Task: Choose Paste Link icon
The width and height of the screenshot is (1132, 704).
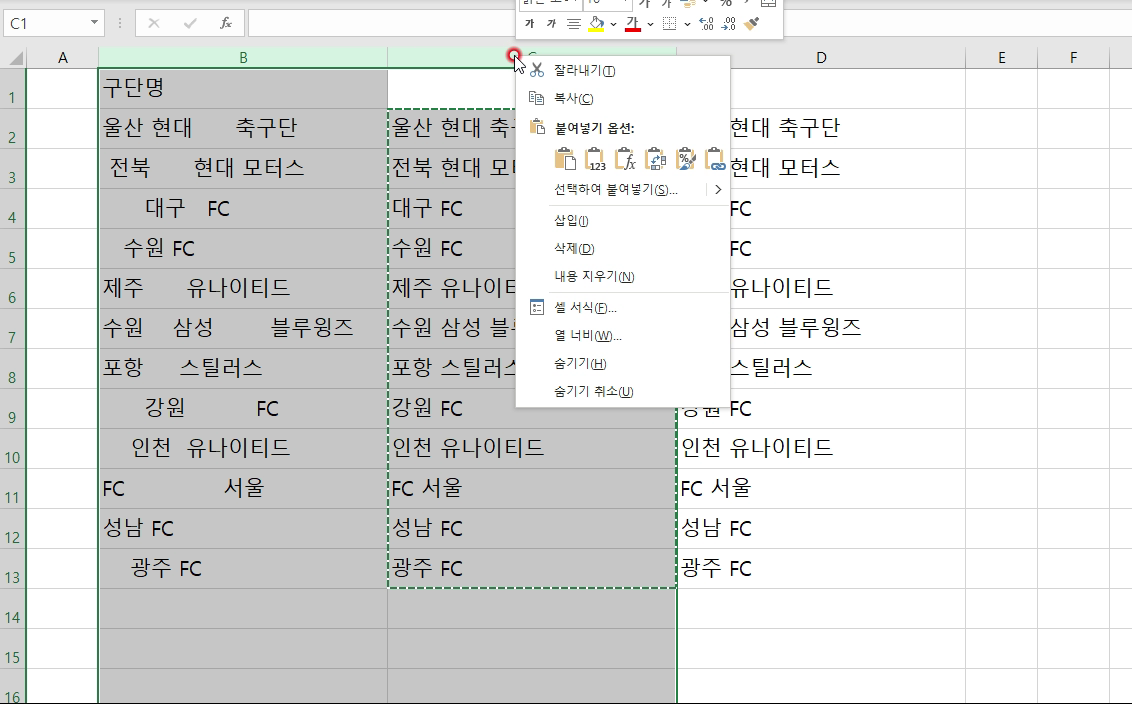Action: [715, 158]
